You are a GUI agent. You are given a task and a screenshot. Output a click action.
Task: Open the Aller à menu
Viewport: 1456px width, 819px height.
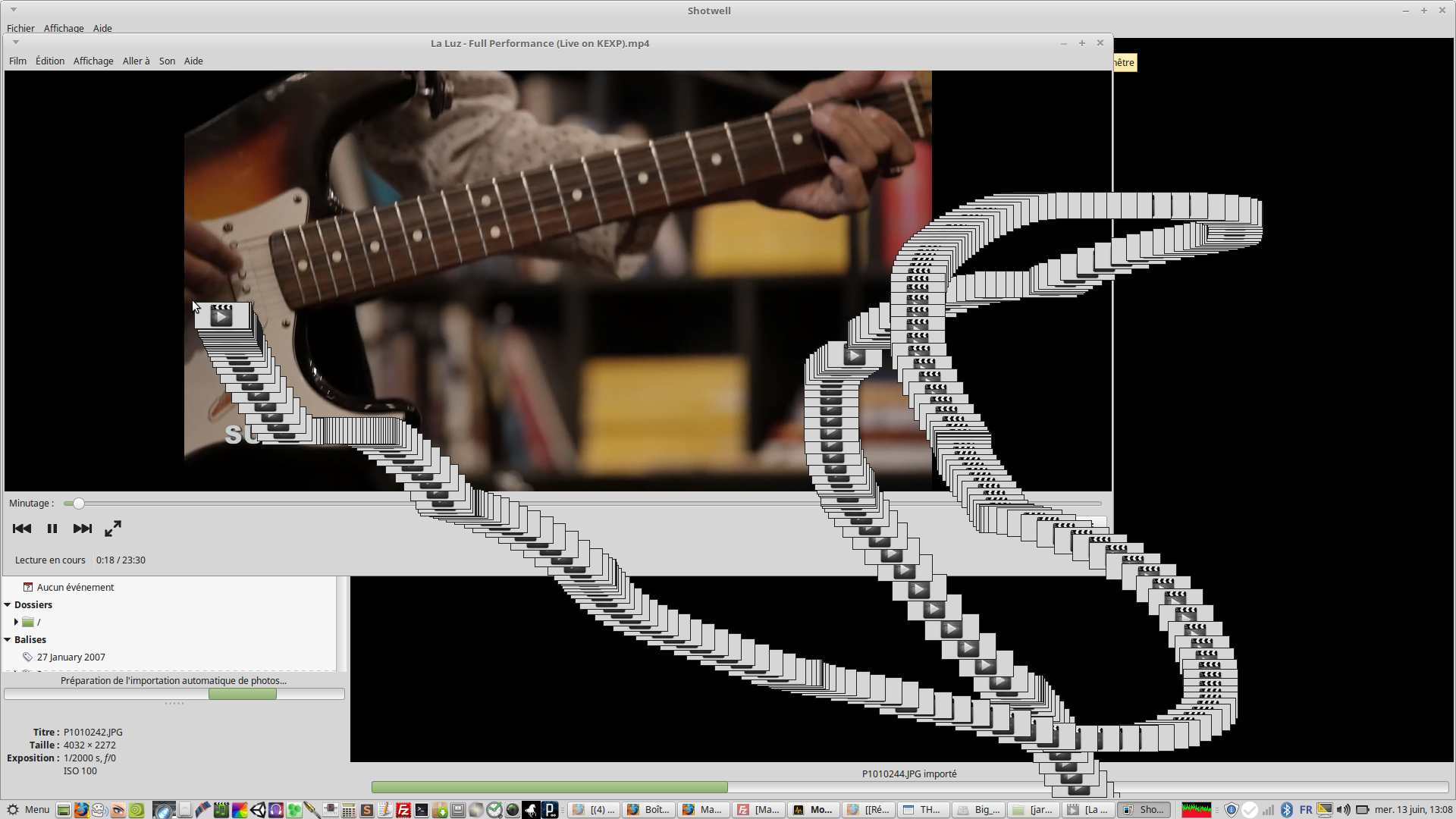[136, 61]
